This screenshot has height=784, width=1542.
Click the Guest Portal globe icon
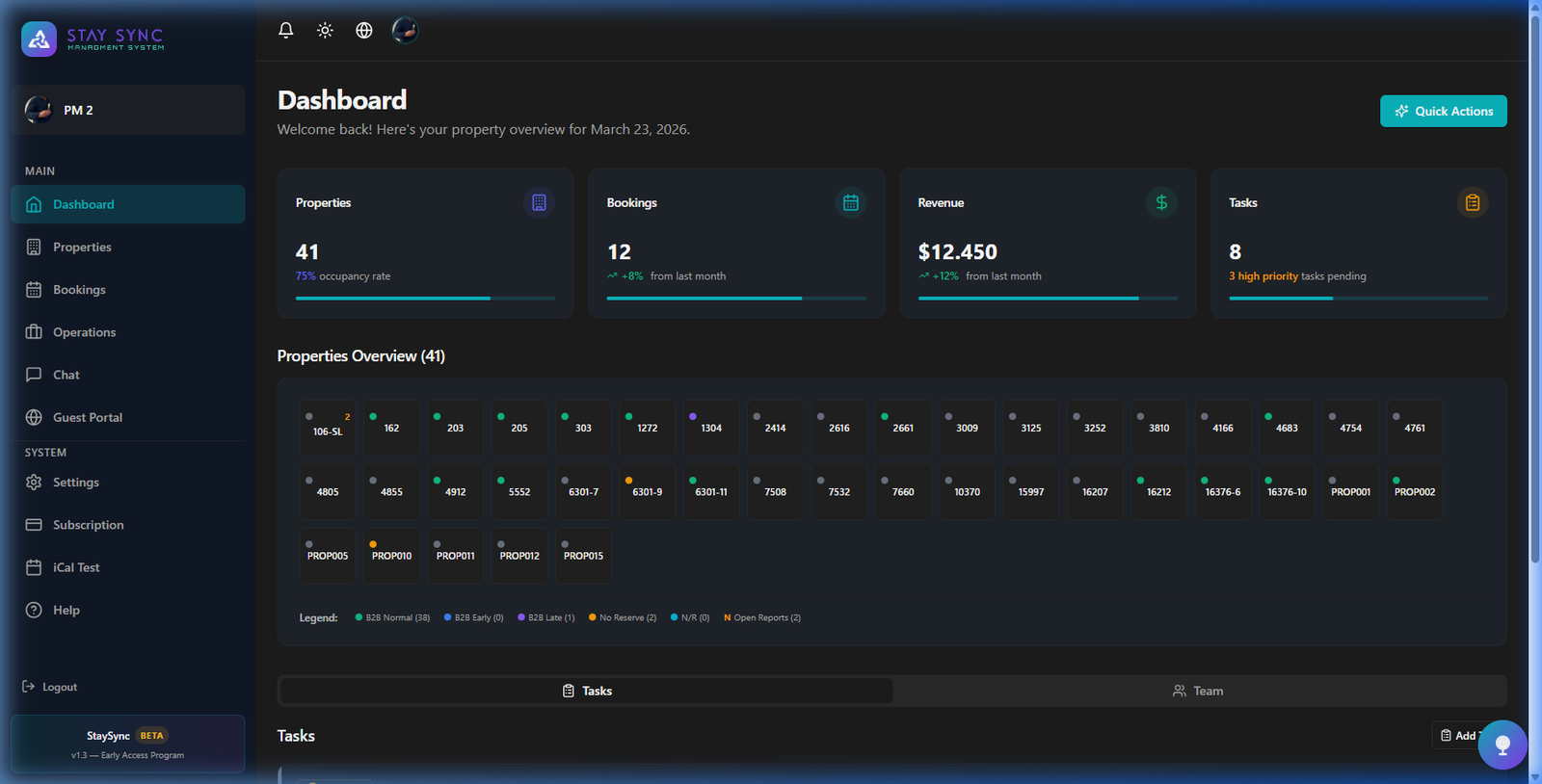tap(34, 417)
